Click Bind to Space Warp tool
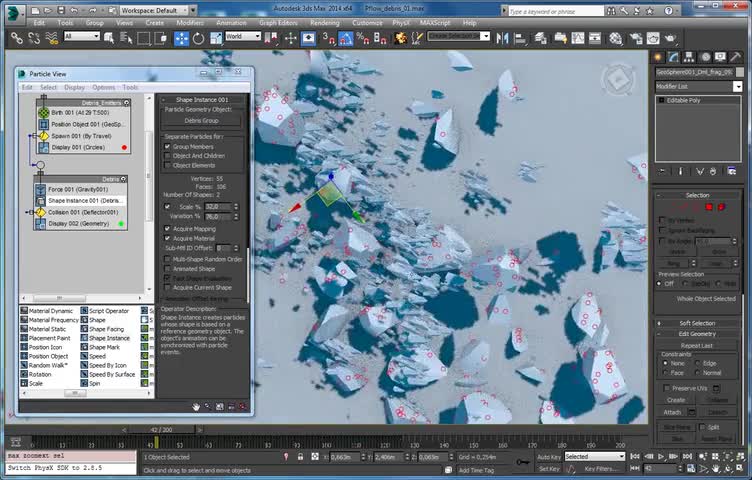 [x=51, y=38]
